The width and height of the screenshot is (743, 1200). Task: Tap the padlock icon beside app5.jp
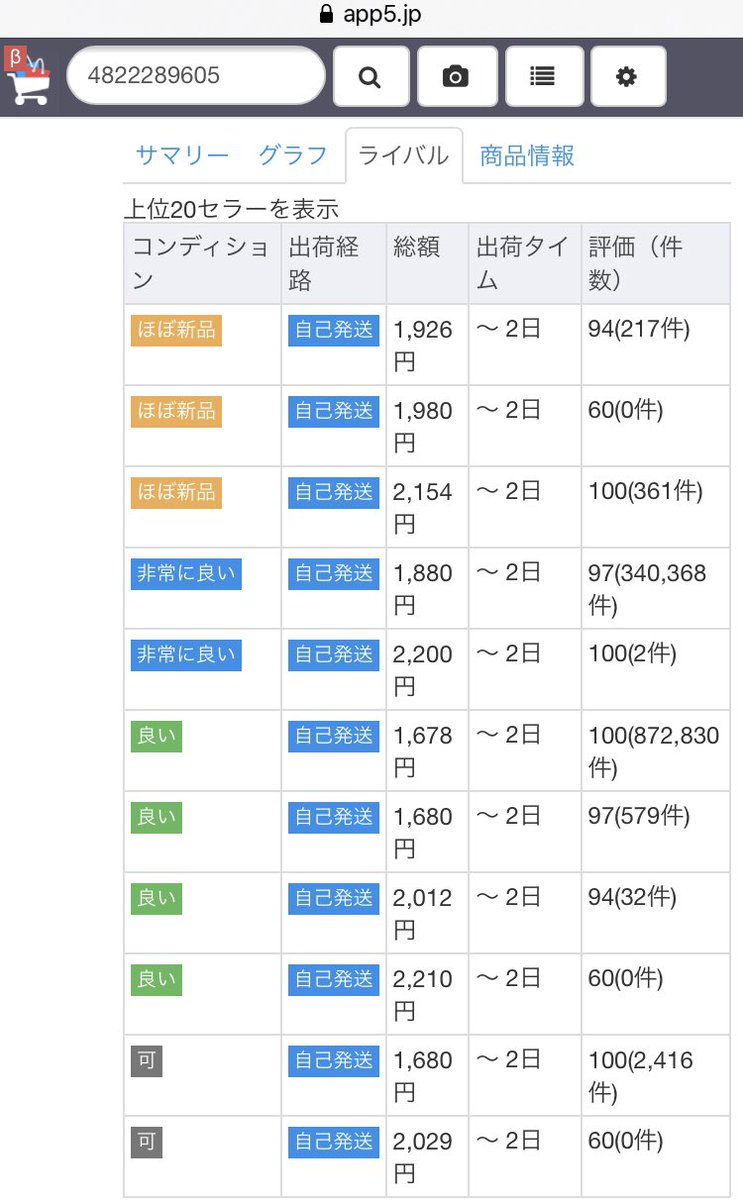click(x=324, y=15)
